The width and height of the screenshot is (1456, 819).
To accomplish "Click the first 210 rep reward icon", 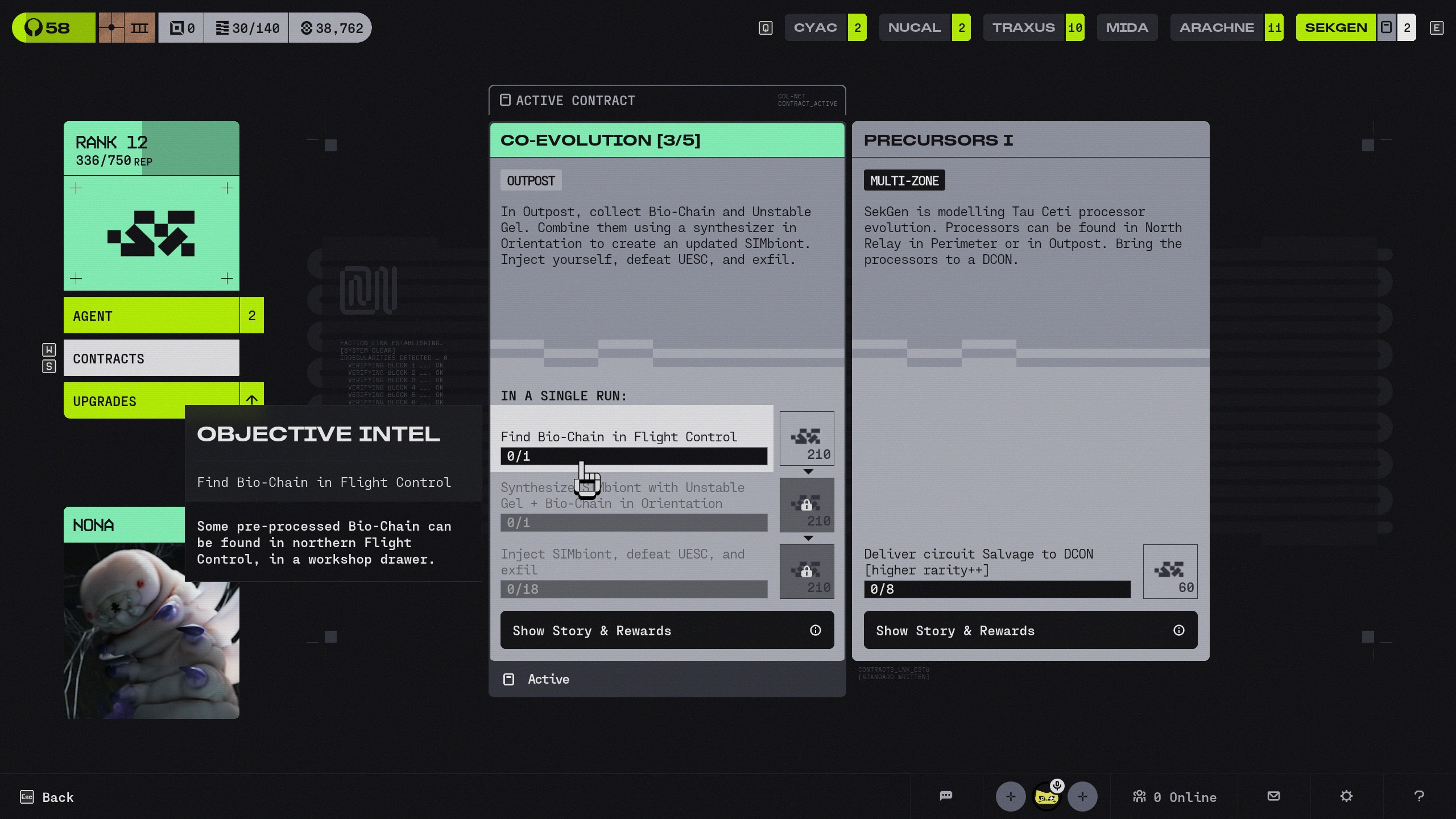I will 806,439.
